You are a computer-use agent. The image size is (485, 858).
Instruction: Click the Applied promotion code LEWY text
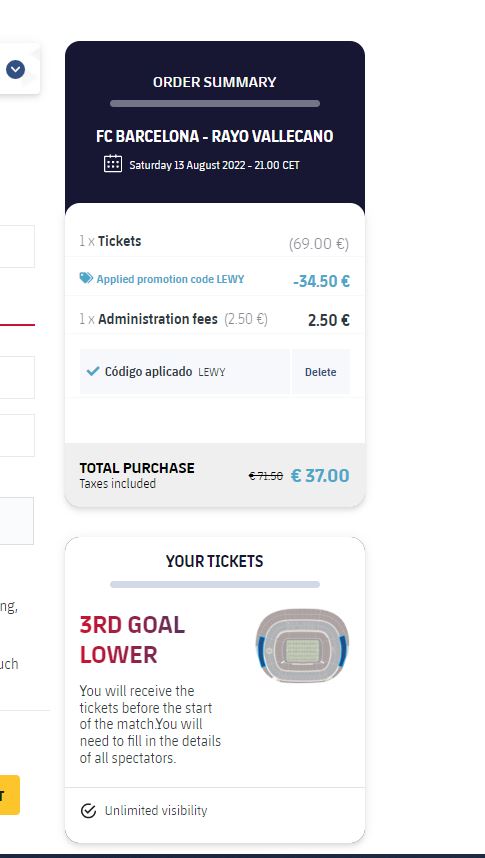(170, 279)
